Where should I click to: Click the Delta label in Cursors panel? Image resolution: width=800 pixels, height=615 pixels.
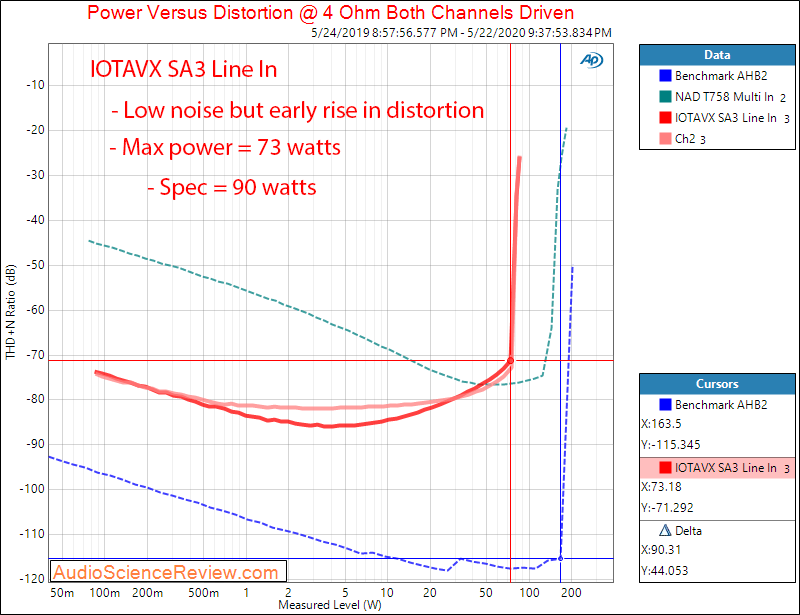point(688,531)
